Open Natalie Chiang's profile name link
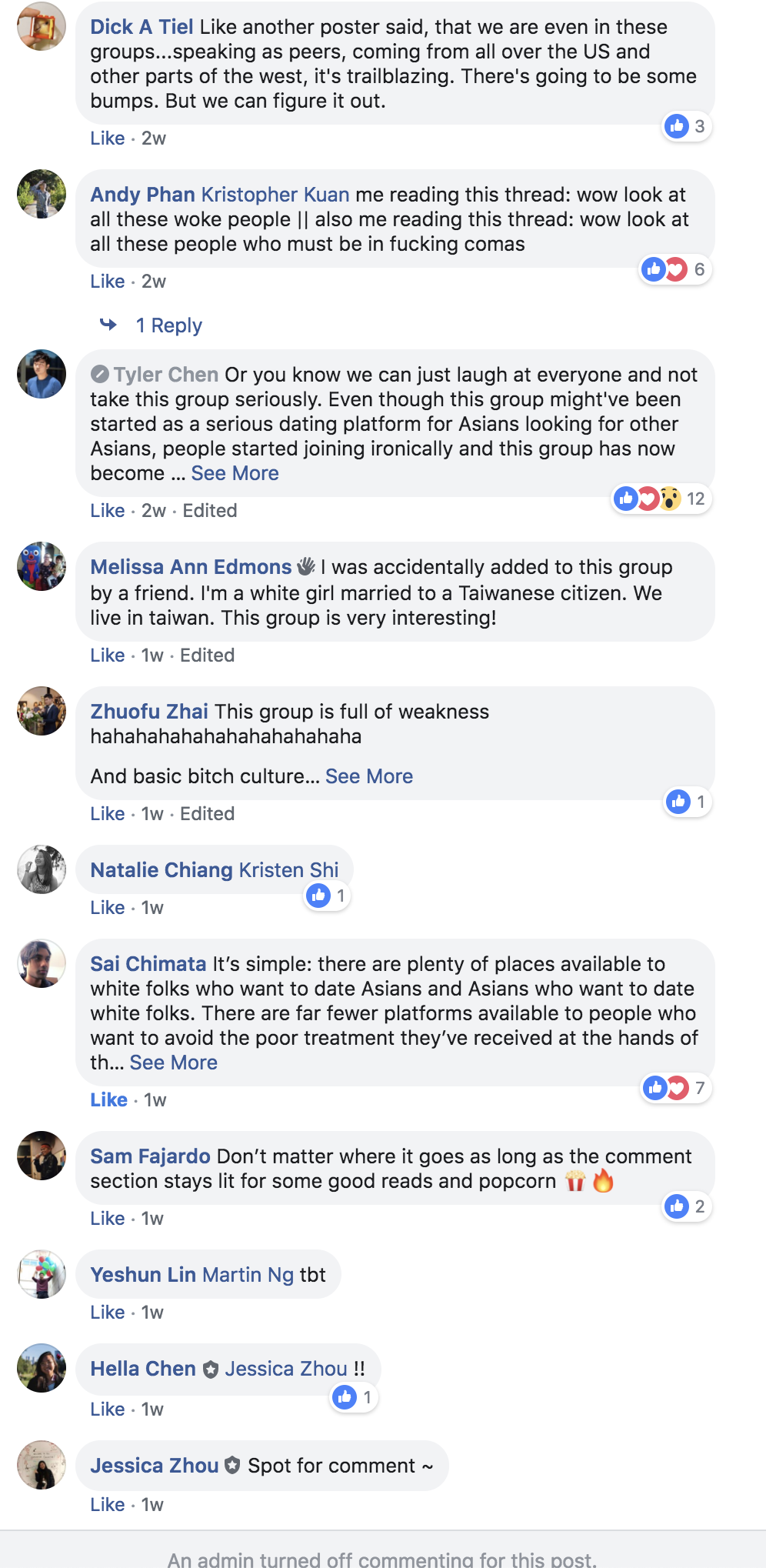Screen dimensions: 766x1568 coord(162,870)
